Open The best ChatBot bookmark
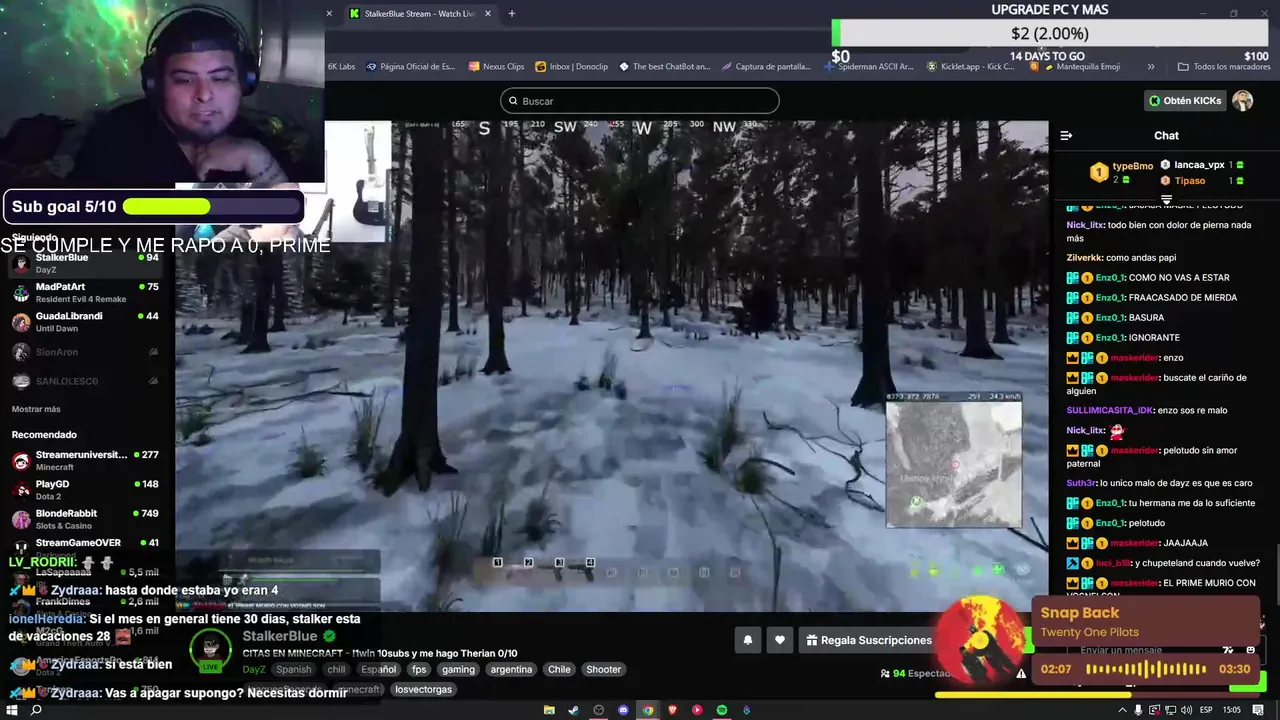Viewport: 1280px width, 720px height. pos(664,67)
